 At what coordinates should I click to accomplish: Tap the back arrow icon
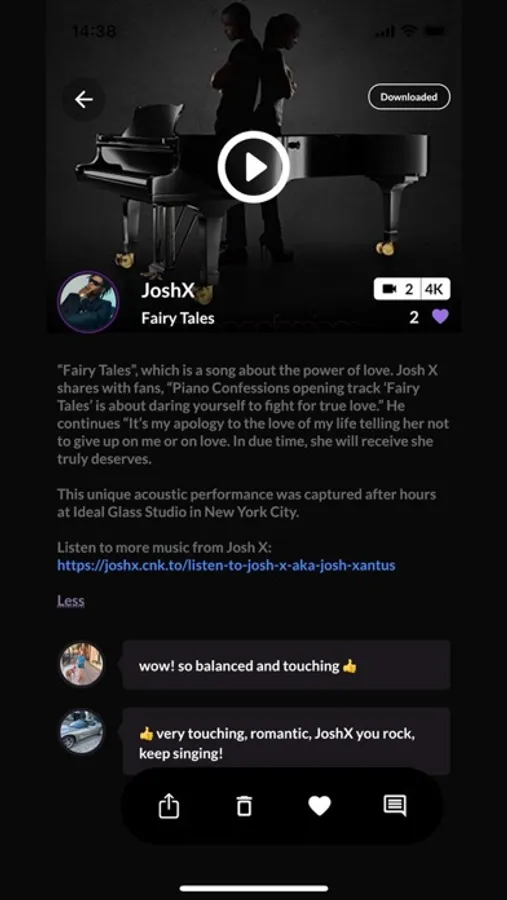[84, 99]
